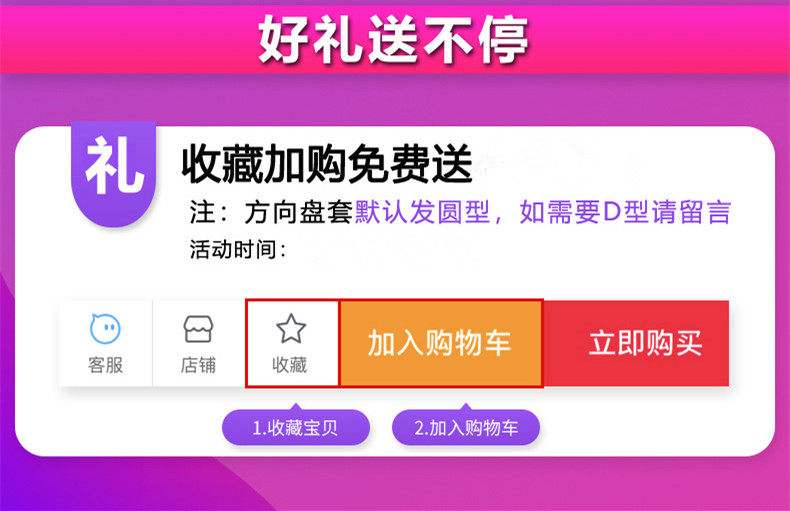The image size is (790, 511).
Task: Click the 收藏 star icon
Action: [291, 329]
